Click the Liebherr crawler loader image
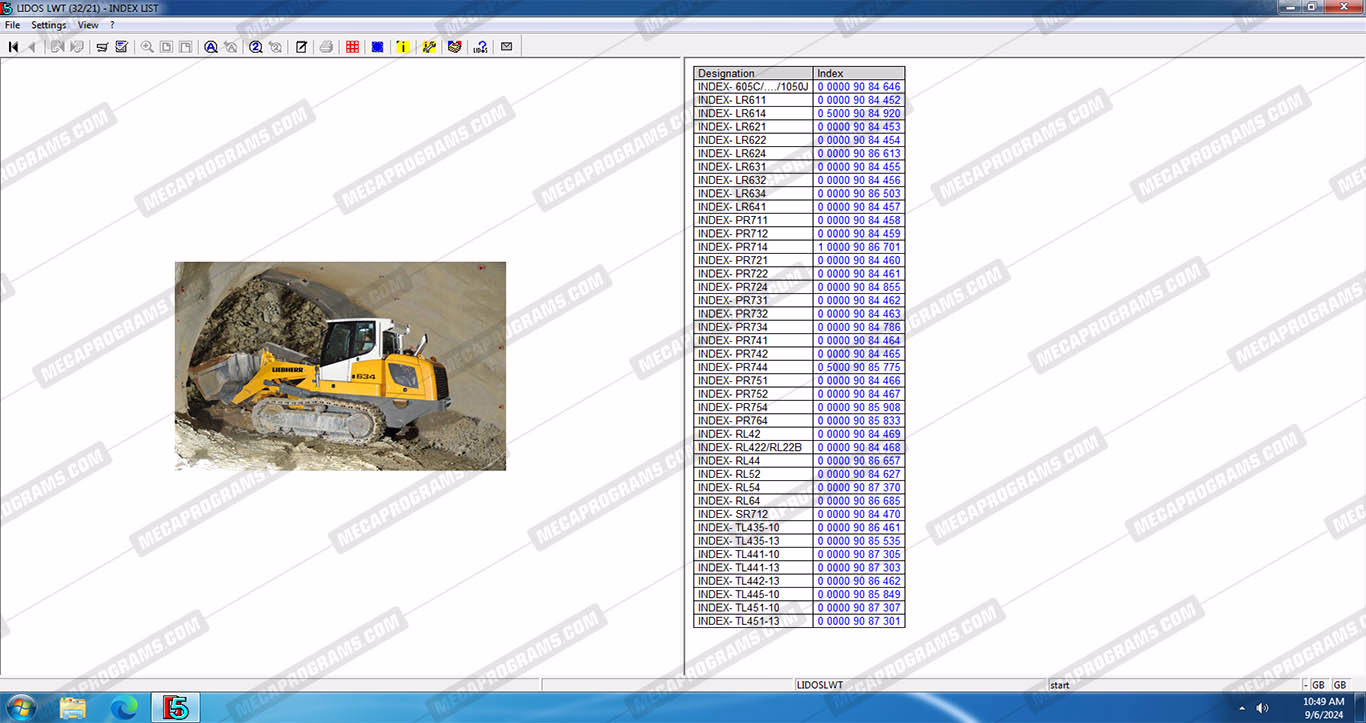The image size is (1366, 723). [x=340, y=366]
